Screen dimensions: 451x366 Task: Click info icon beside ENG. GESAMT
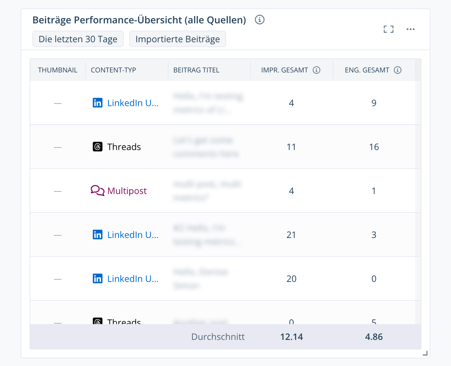398,70
